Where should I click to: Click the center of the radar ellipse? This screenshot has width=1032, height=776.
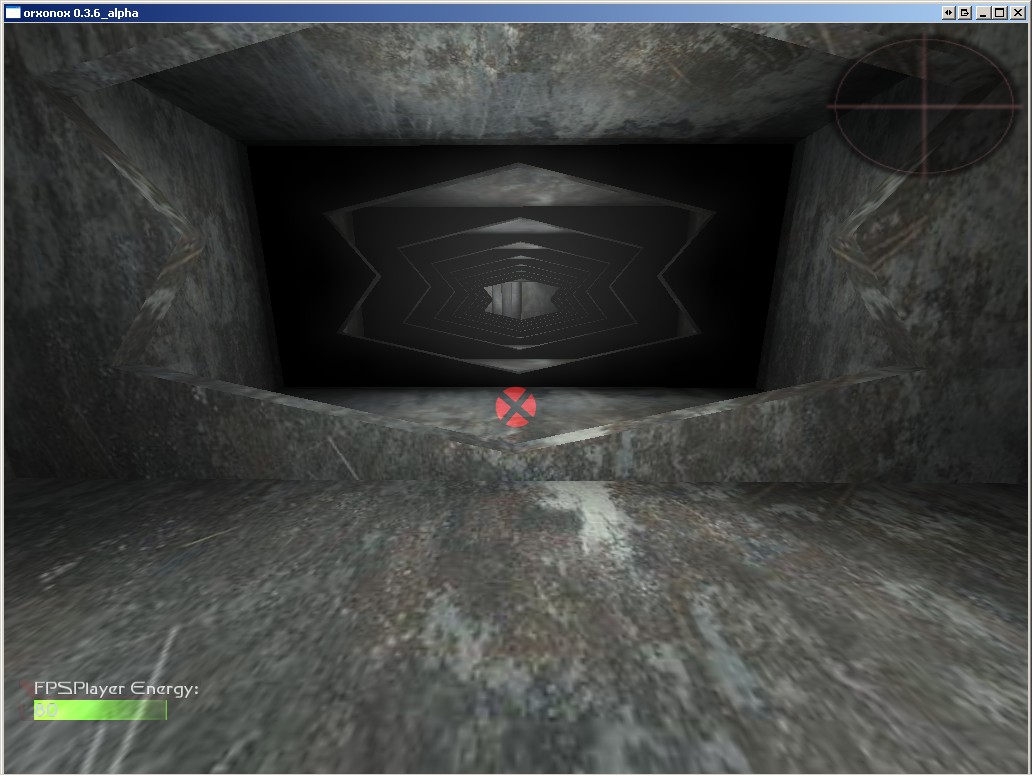924,104
